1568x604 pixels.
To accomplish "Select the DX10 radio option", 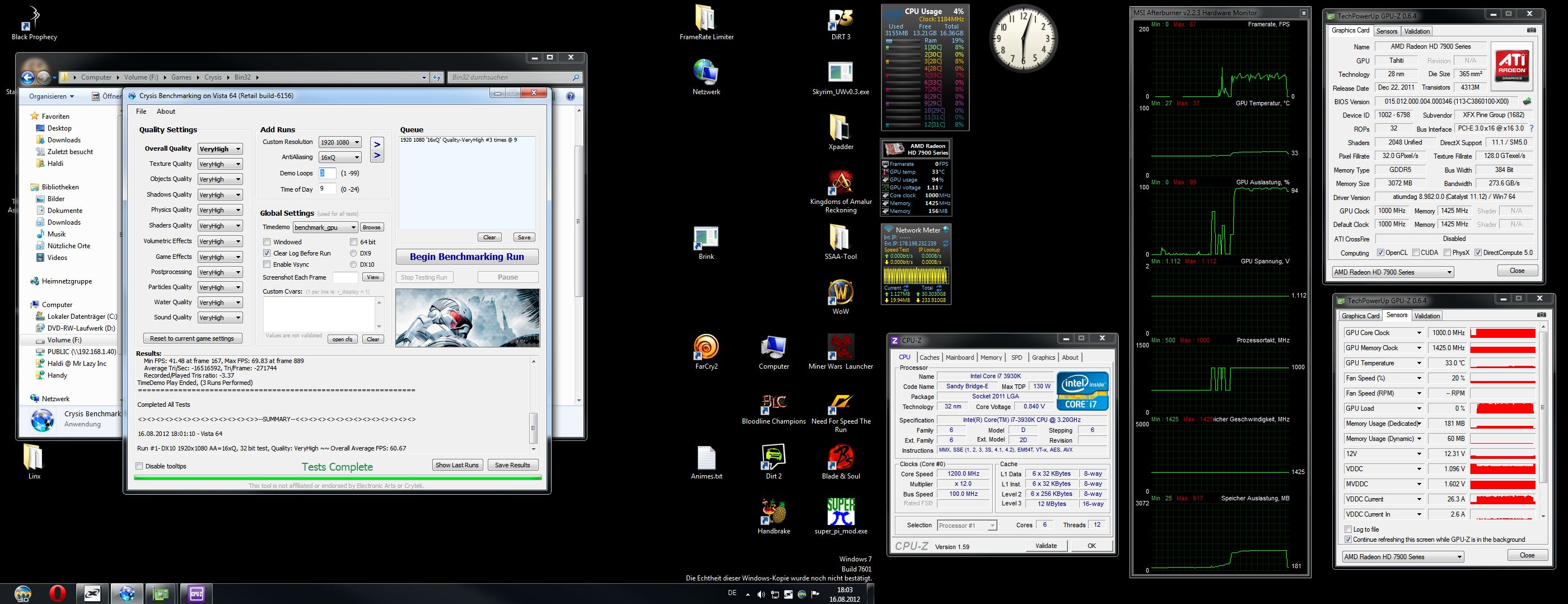I will pyautogui.click(x=353, y=264).
